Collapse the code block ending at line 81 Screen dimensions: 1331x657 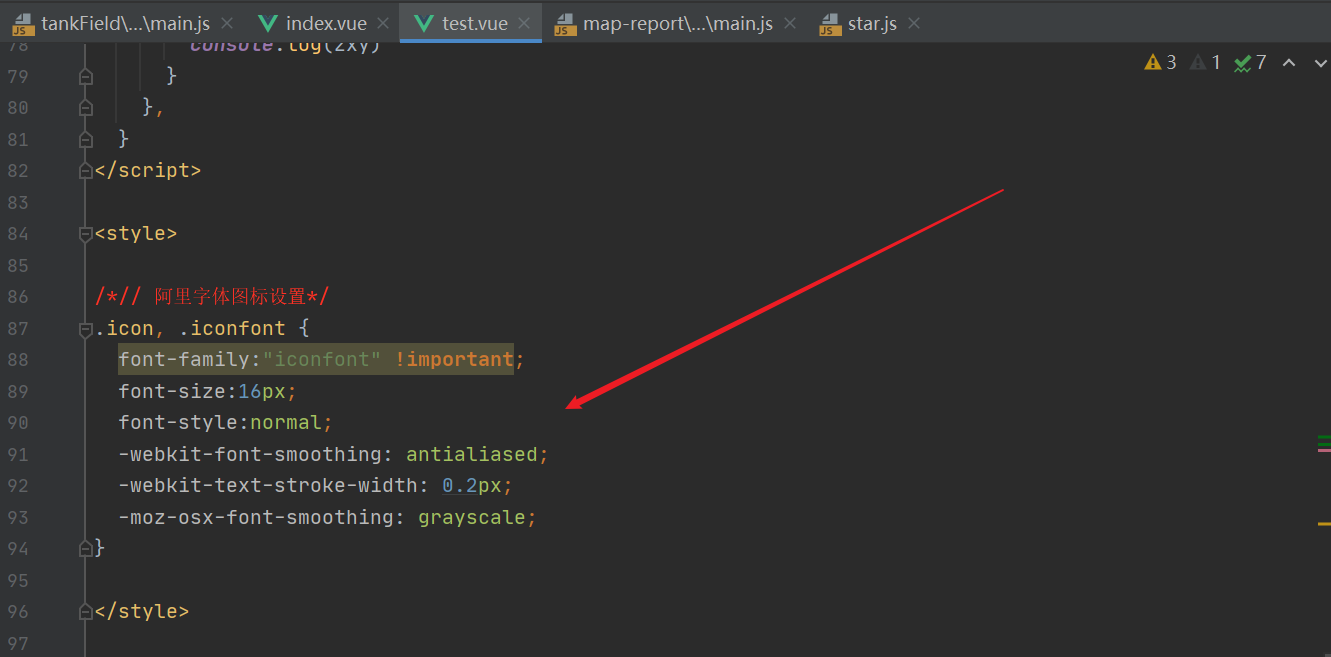tap(86, 139)
